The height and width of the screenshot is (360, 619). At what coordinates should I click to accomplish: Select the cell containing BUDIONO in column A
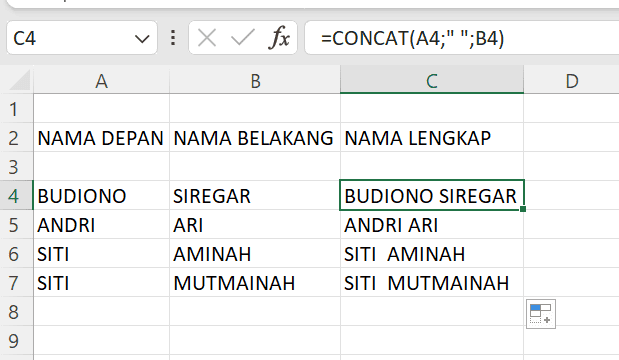[x=101, y=196]
